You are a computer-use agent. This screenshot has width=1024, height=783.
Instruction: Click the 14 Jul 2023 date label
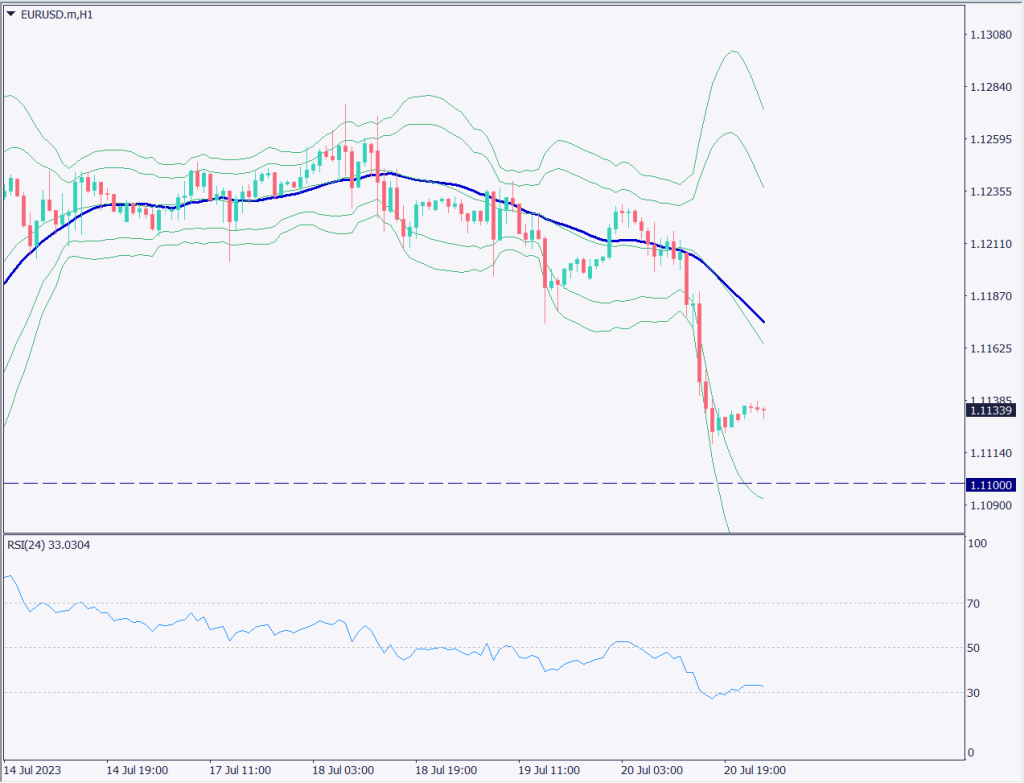click(32, 771)
